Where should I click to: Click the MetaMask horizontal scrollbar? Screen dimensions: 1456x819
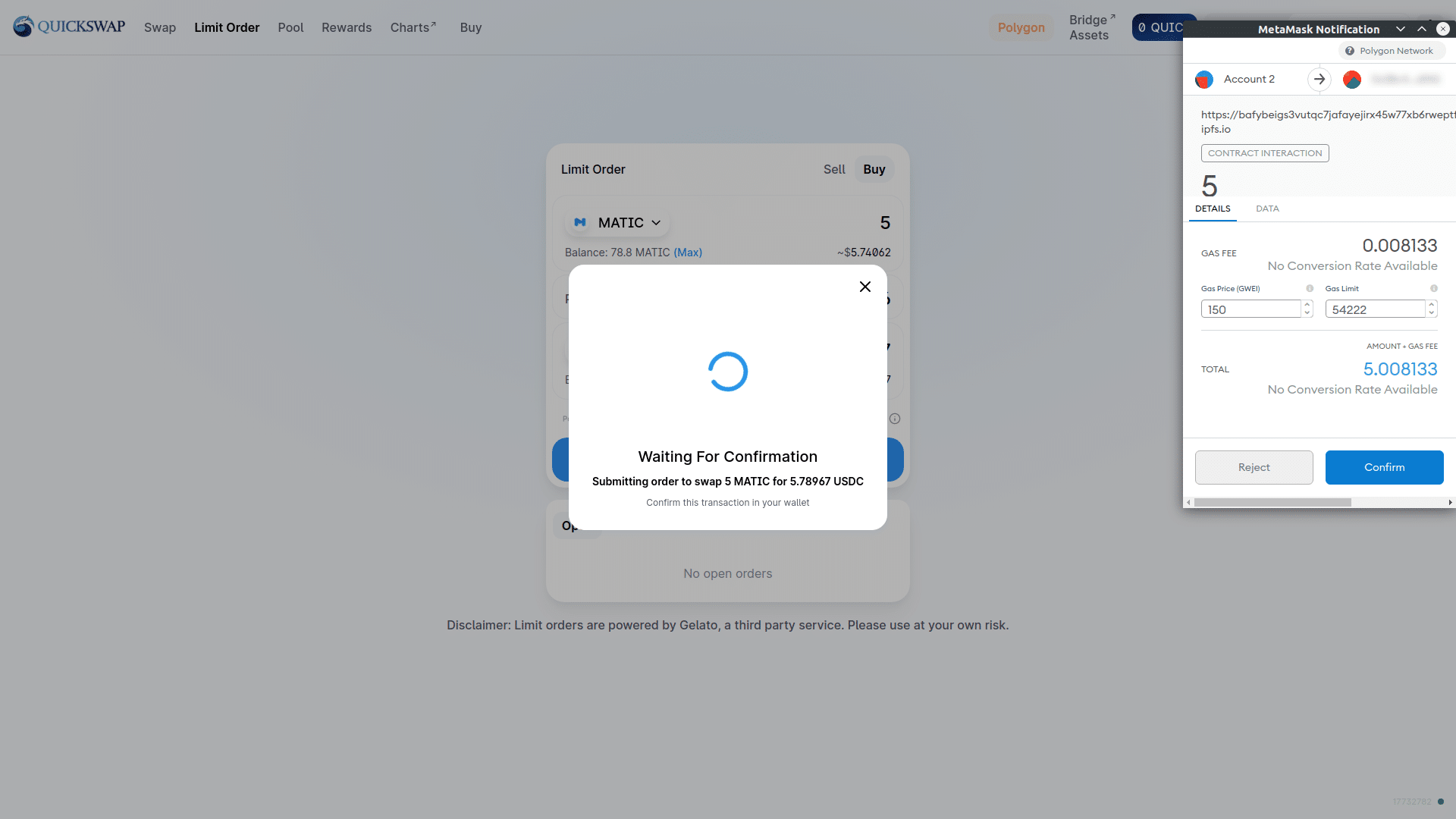tap(1272, 503)
